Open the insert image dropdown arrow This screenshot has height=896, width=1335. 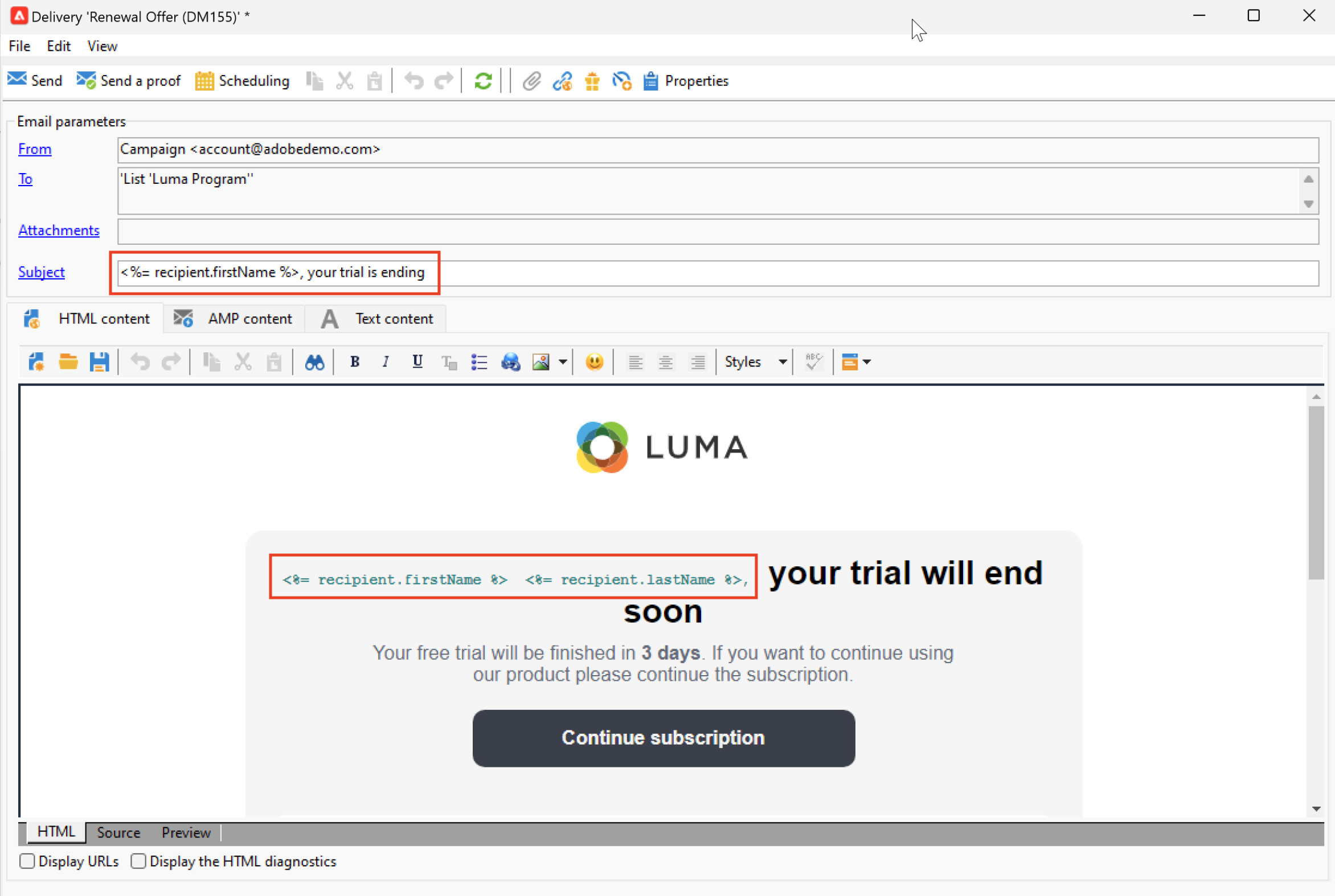click(x=563, y=361)
